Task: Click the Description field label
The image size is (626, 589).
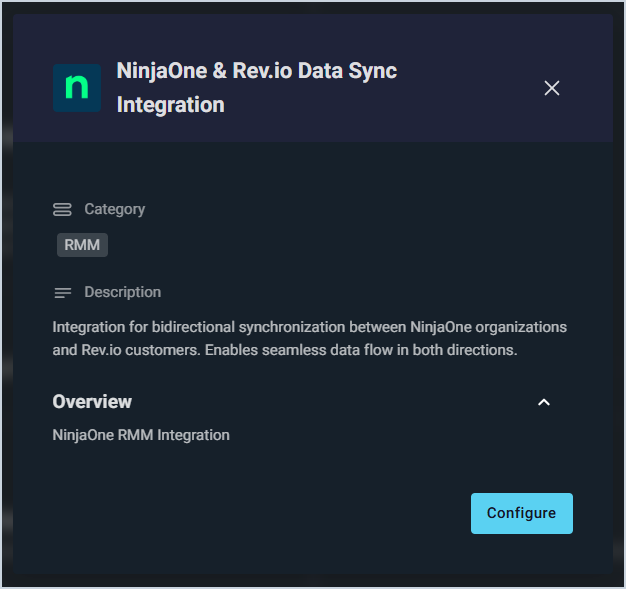Action: coord(122,292)
